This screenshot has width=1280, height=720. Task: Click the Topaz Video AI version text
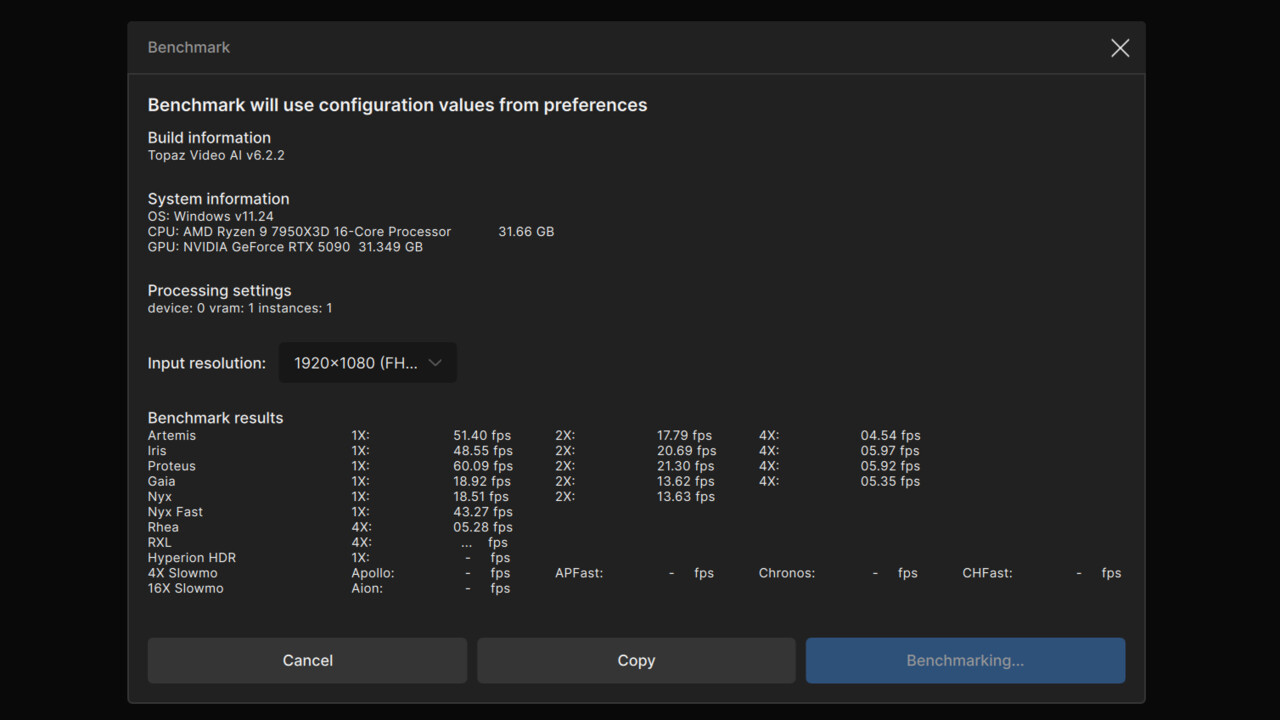216,155
